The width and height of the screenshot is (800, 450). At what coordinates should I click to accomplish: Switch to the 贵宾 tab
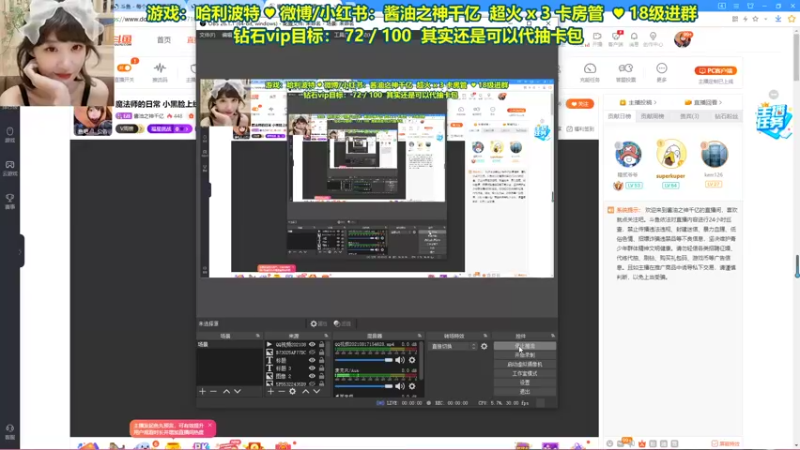click(x=689, y=116)
